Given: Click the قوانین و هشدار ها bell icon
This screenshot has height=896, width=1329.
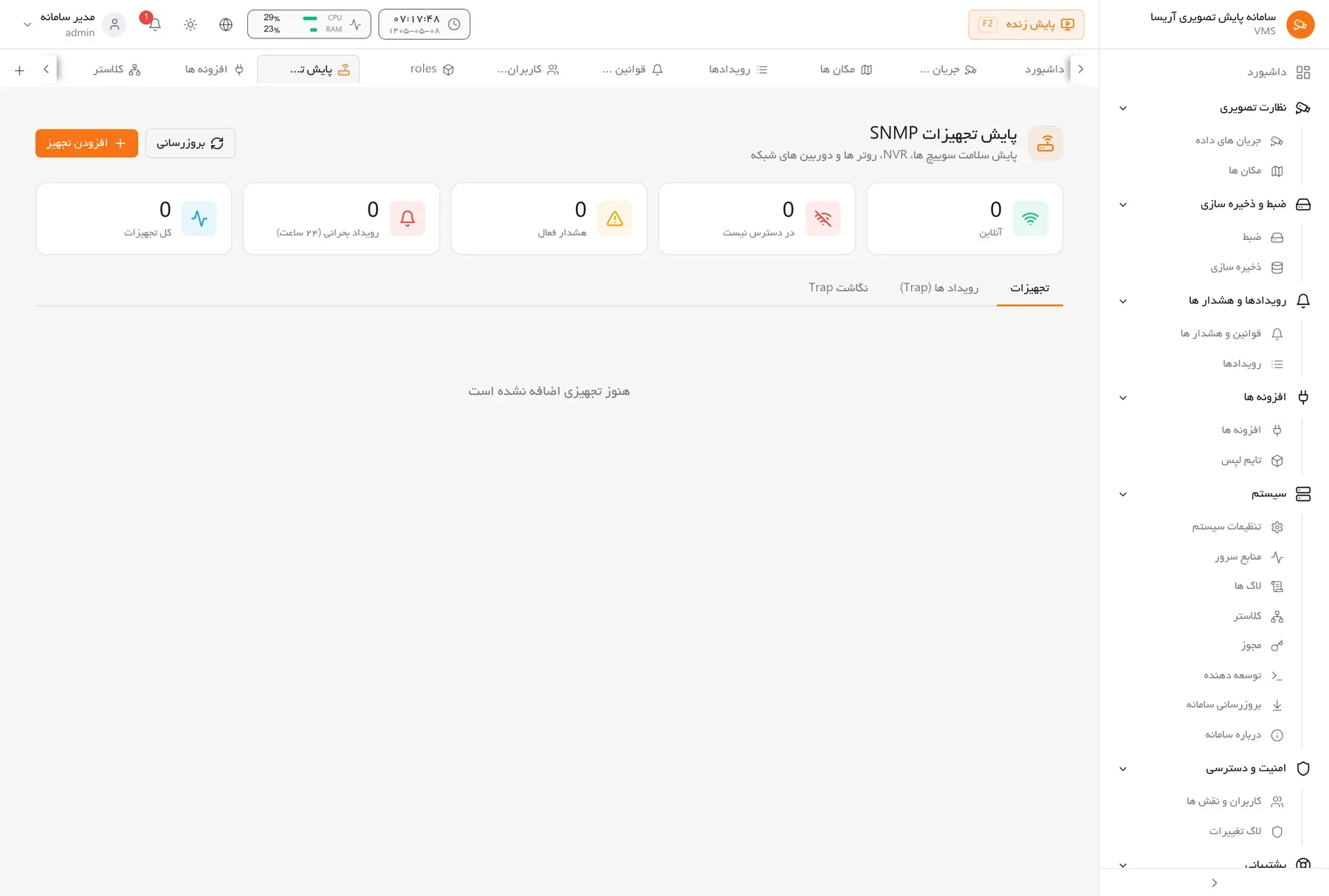Looking at the screenshot, I should (1277, 334).
